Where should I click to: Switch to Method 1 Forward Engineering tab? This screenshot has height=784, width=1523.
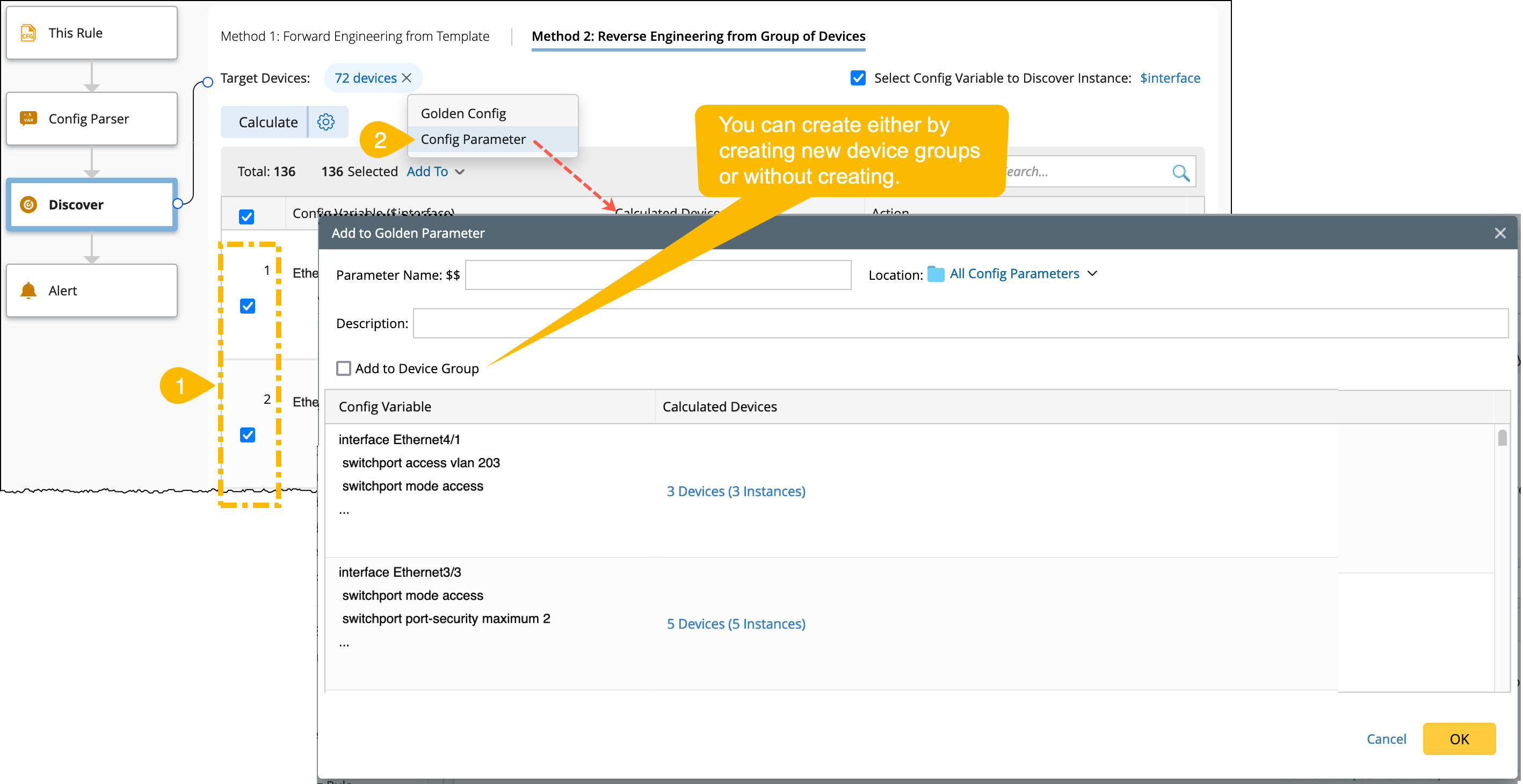[x=355, y=36]
